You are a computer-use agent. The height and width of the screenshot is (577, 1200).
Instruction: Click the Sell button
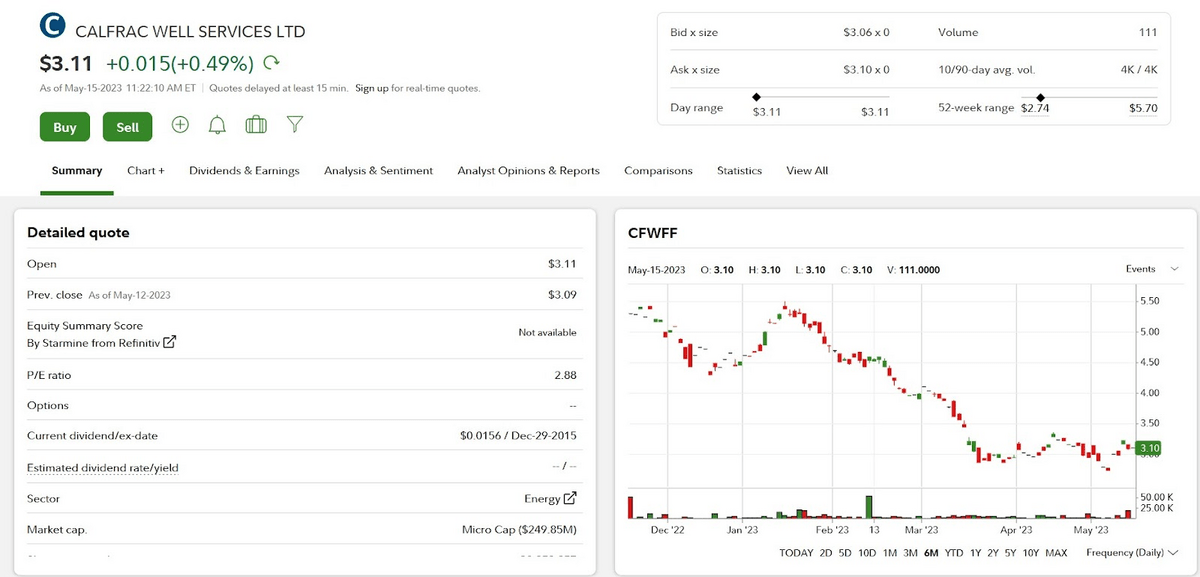tap(128, 127)
